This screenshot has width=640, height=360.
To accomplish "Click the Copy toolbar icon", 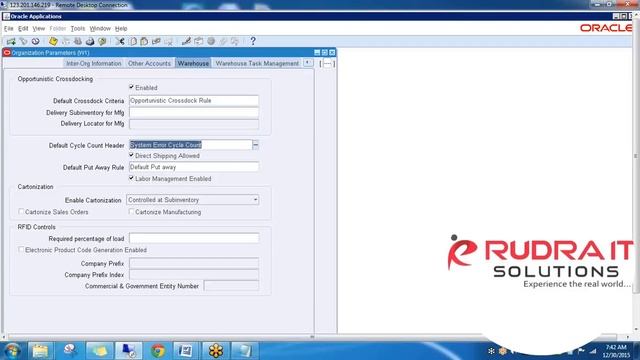I will point(133,41).
